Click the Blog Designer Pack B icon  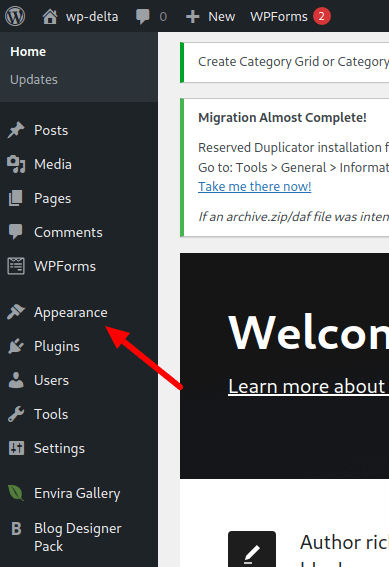point(16,528)
